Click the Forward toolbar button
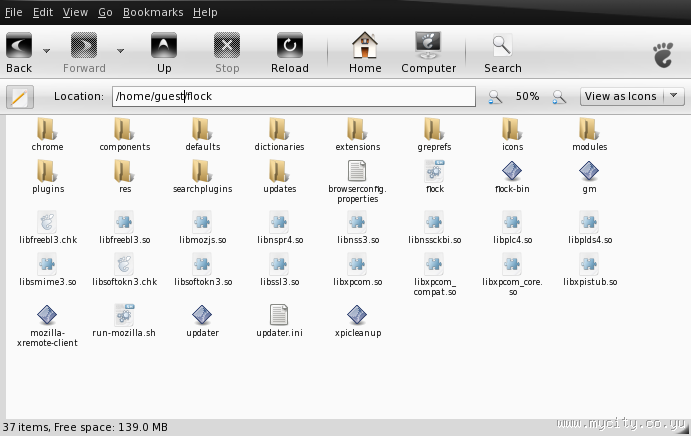691x436 pixels. coord(84,52)
